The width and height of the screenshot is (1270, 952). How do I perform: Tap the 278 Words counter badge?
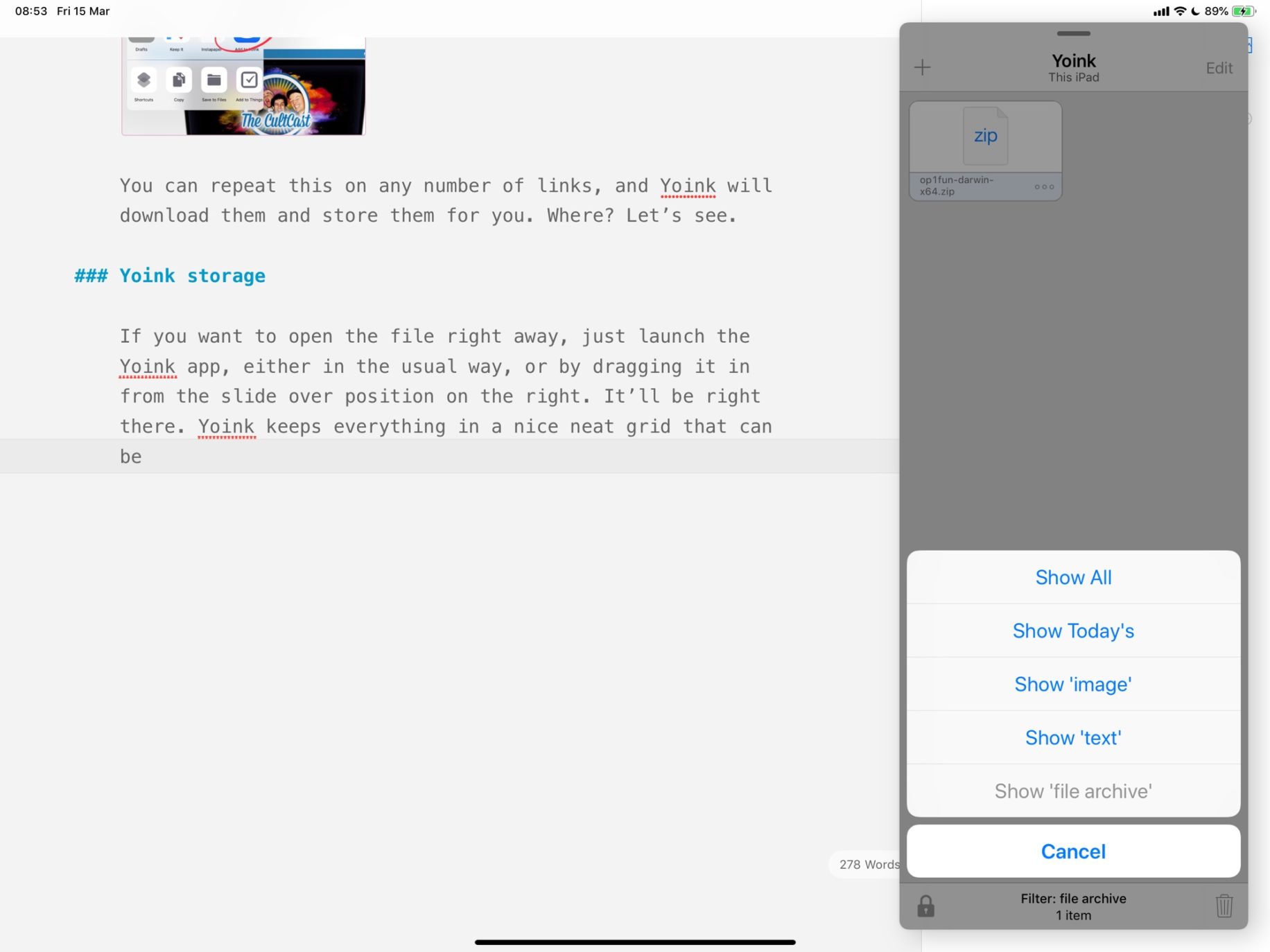(867, 864)
